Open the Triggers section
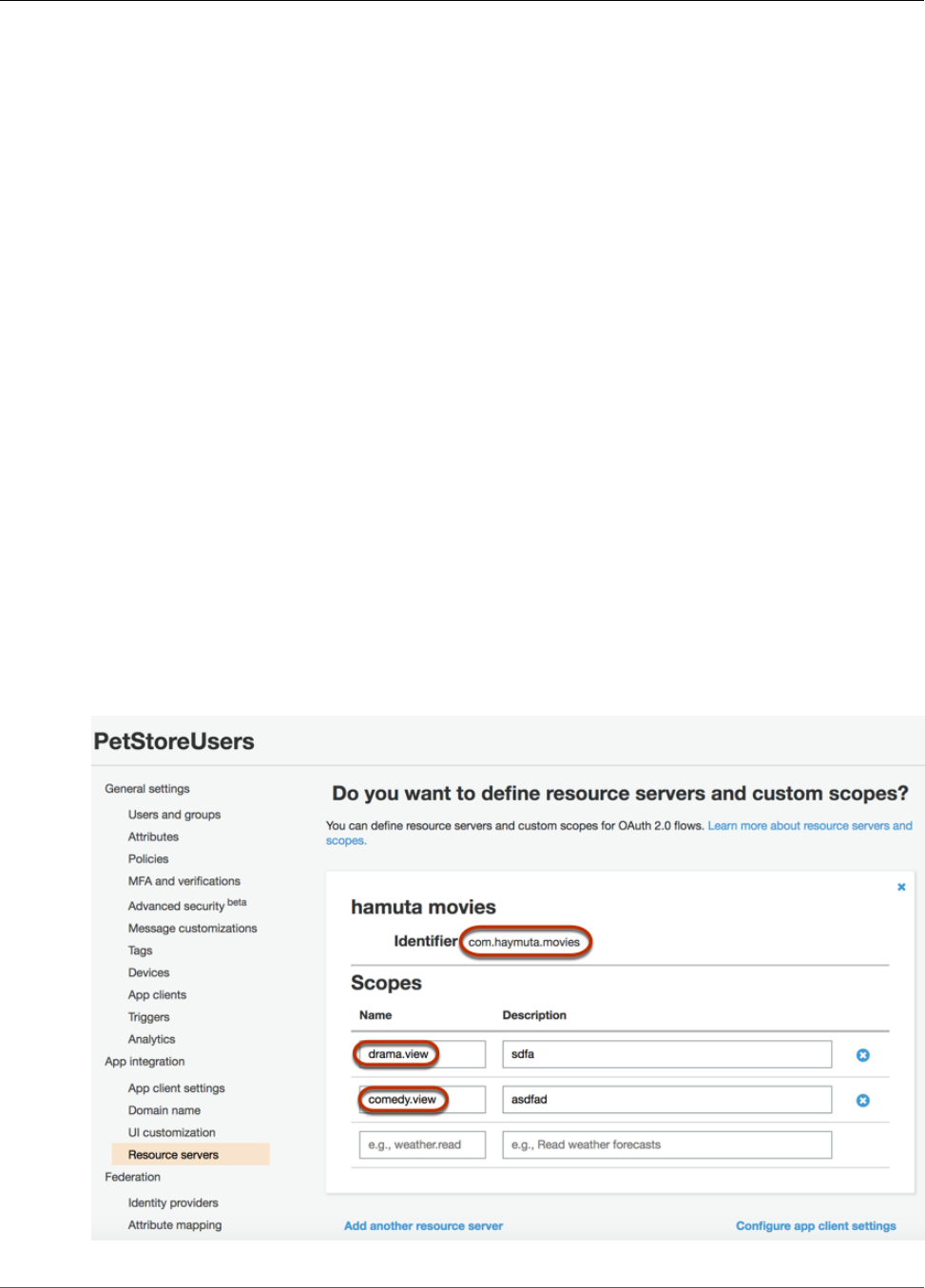Viewport: 925px width, 1288px height. [x=148, y=1017]
